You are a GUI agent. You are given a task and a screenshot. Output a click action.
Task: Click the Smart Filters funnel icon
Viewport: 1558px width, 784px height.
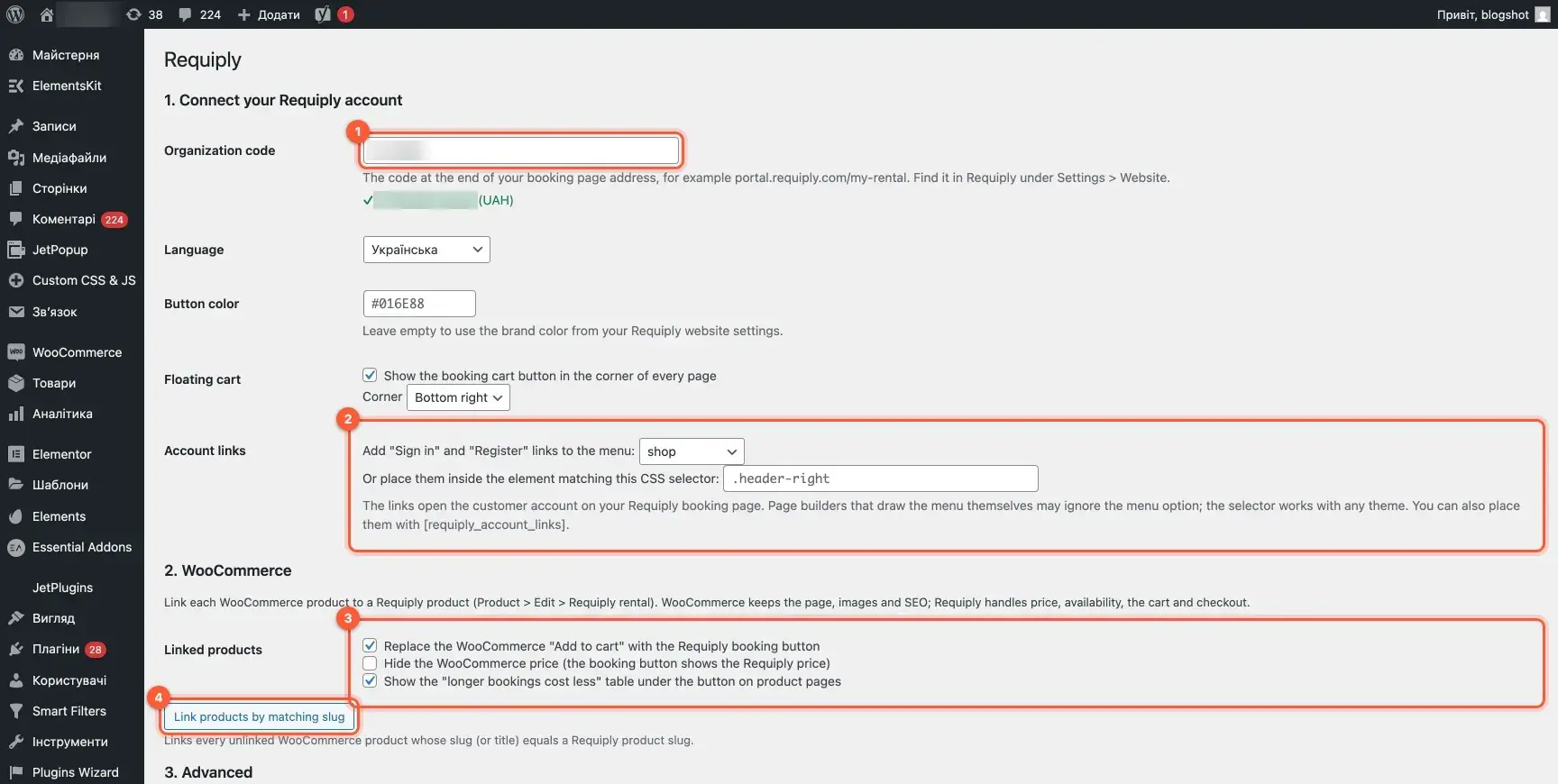[16, 711]
